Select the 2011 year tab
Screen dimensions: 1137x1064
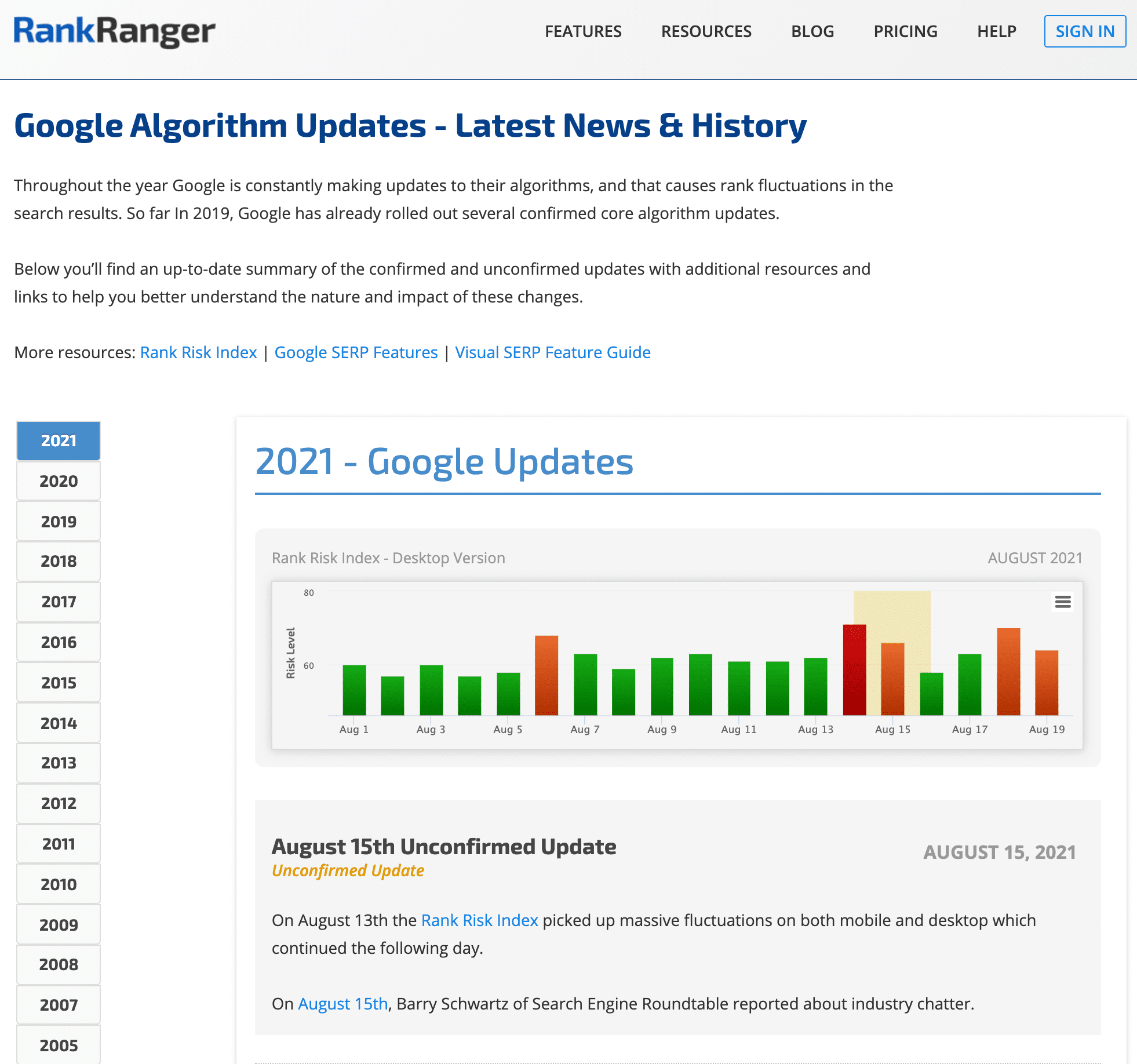click(x=59, y=844)
